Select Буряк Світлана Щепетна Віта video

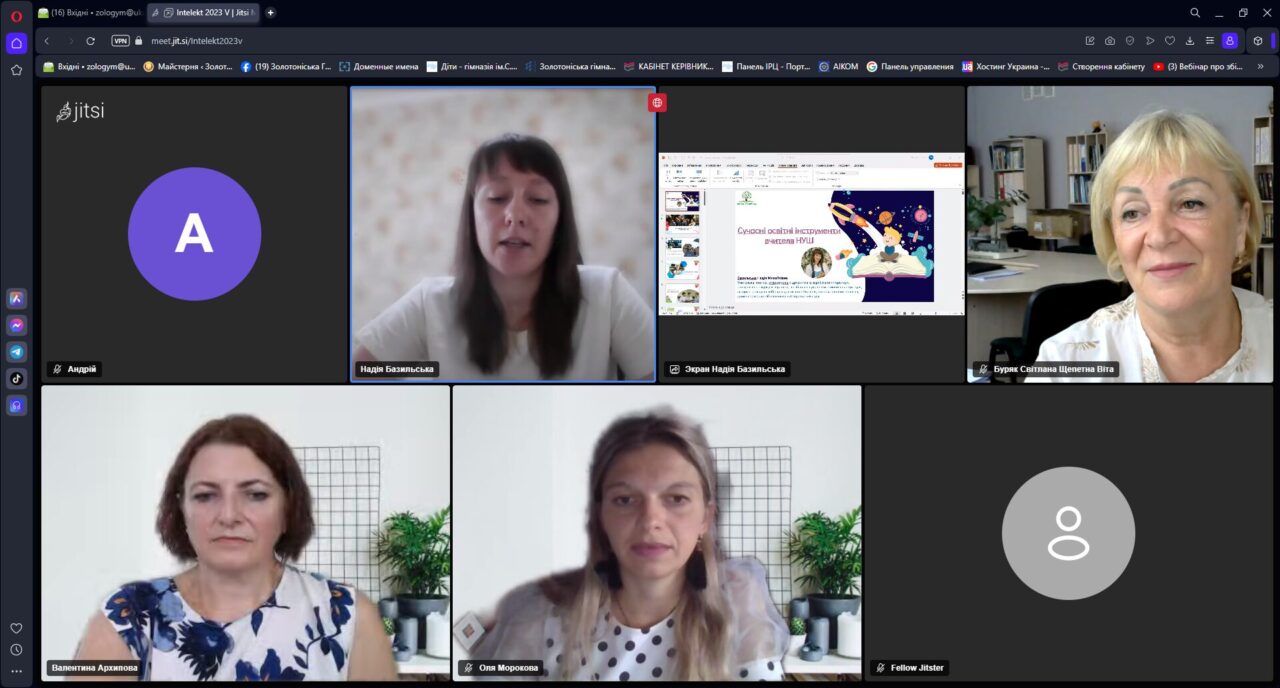pos(1120,234)
